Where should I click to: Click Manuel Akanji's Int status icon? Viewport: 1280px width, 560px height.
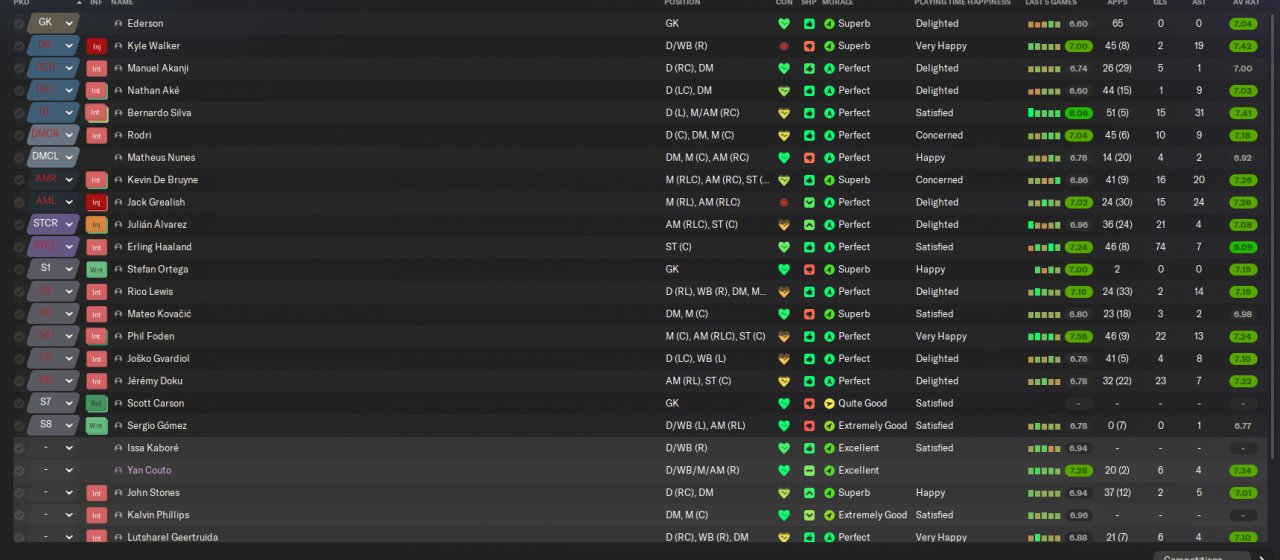96,68
